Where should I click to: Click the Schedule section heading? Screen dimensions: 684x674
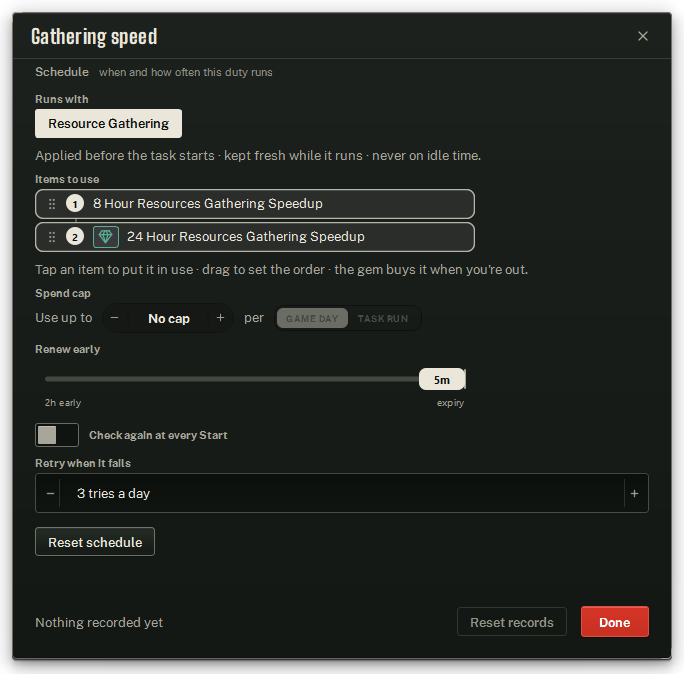click(62, 72)
